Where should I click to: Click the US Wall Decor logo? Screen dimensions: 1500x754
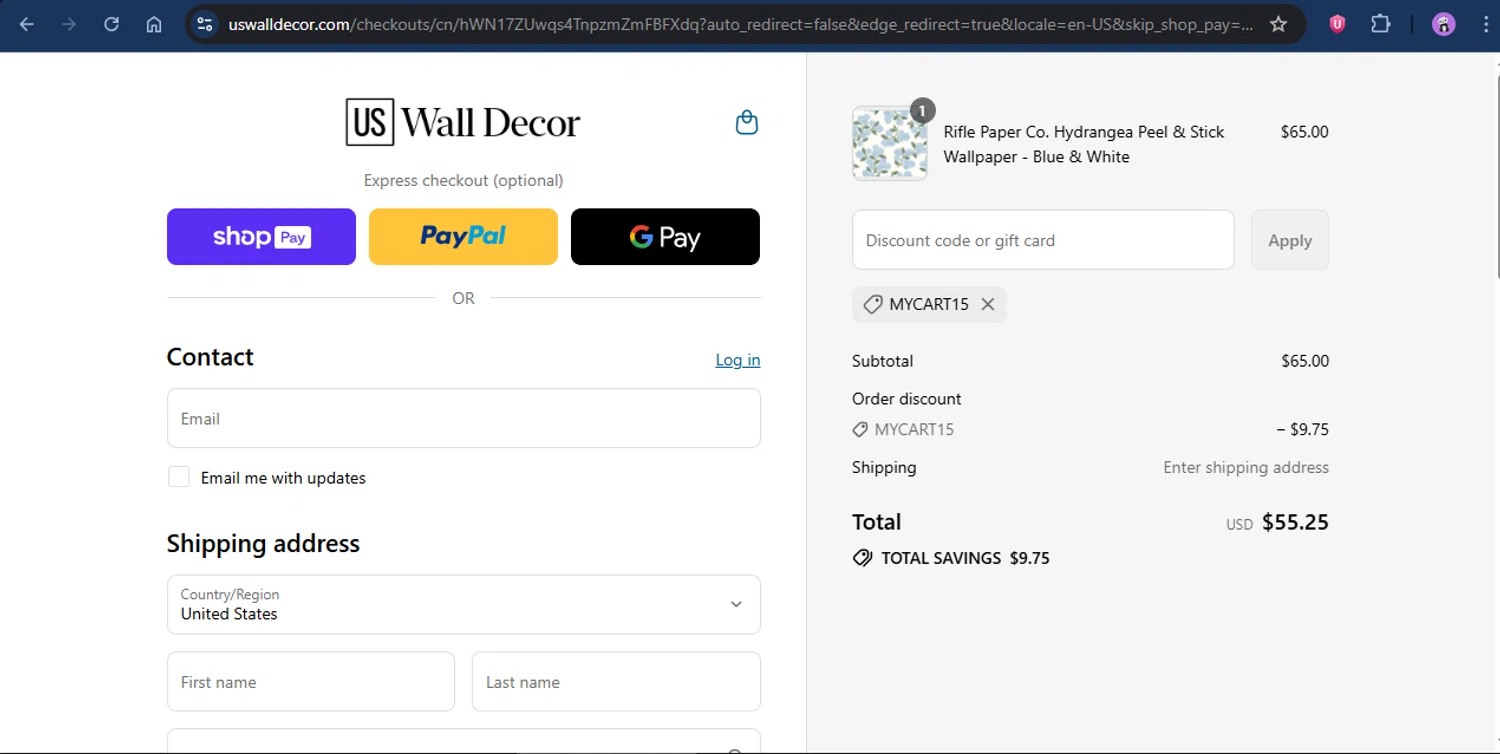462,122
